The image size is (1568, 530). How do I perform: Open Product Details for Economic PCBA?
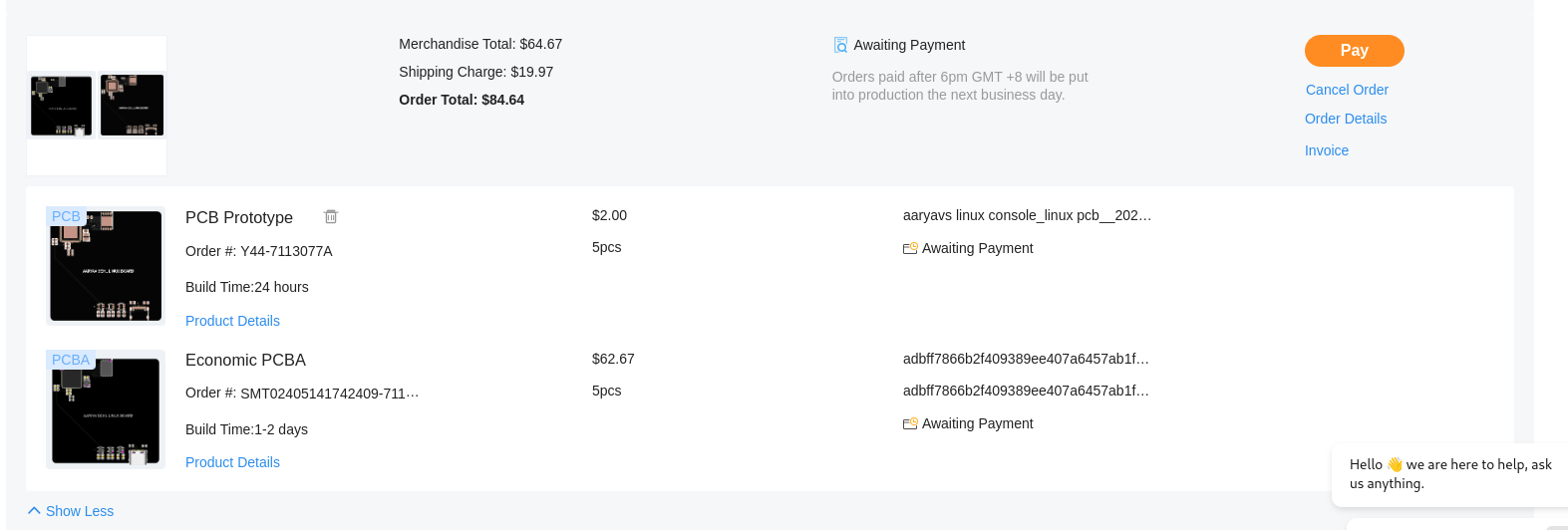point(232,462)
